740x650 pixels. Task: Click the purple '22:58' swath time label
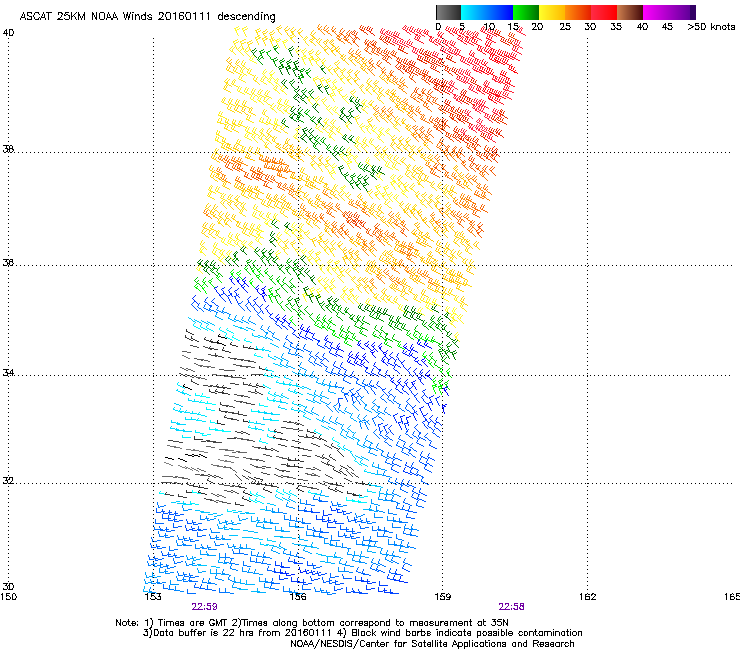click(x=512, y=607)
